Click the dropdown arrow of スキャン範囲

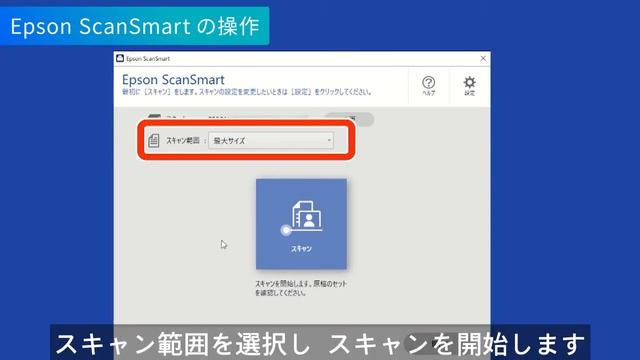click(x=329, y=140)
